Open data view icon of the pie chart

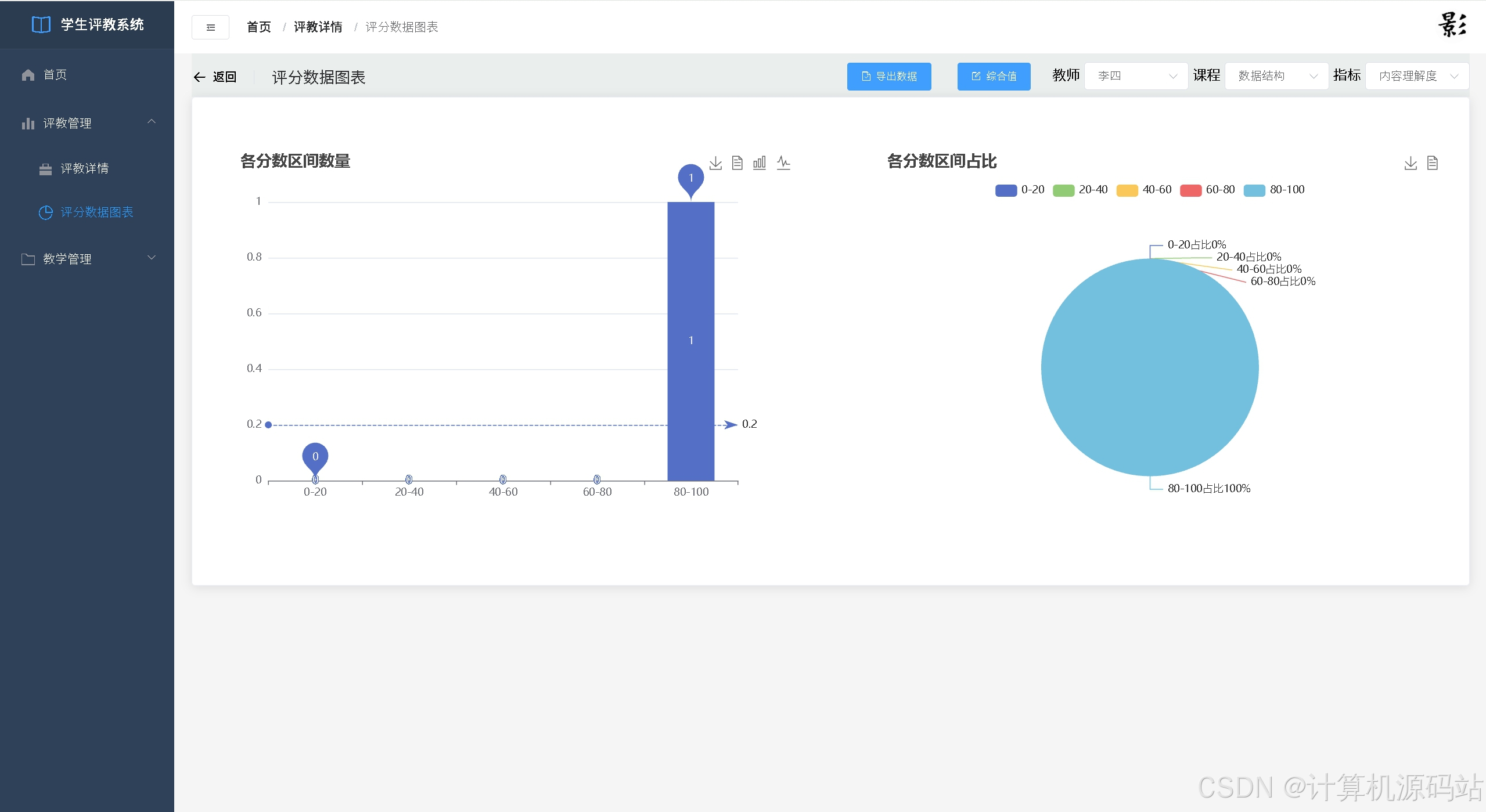[x=1433, y=163]
